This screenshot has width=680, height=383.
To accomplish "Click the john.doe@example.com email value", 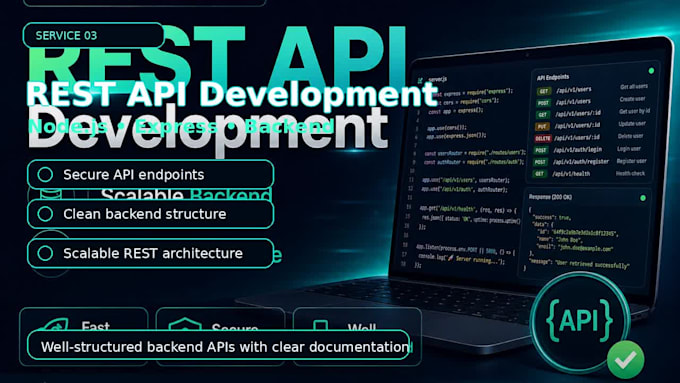I will tap(586, 249).
